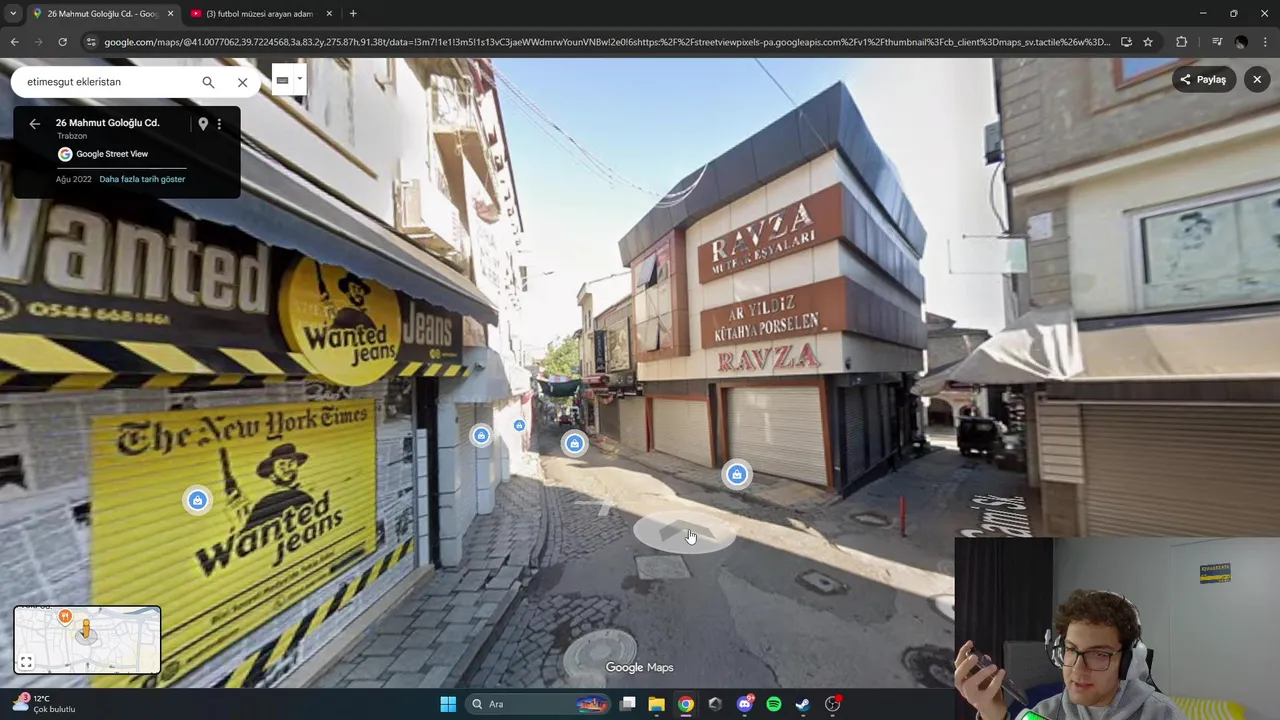
Task: Close Street View with the X button
Action: point(1257,79)
